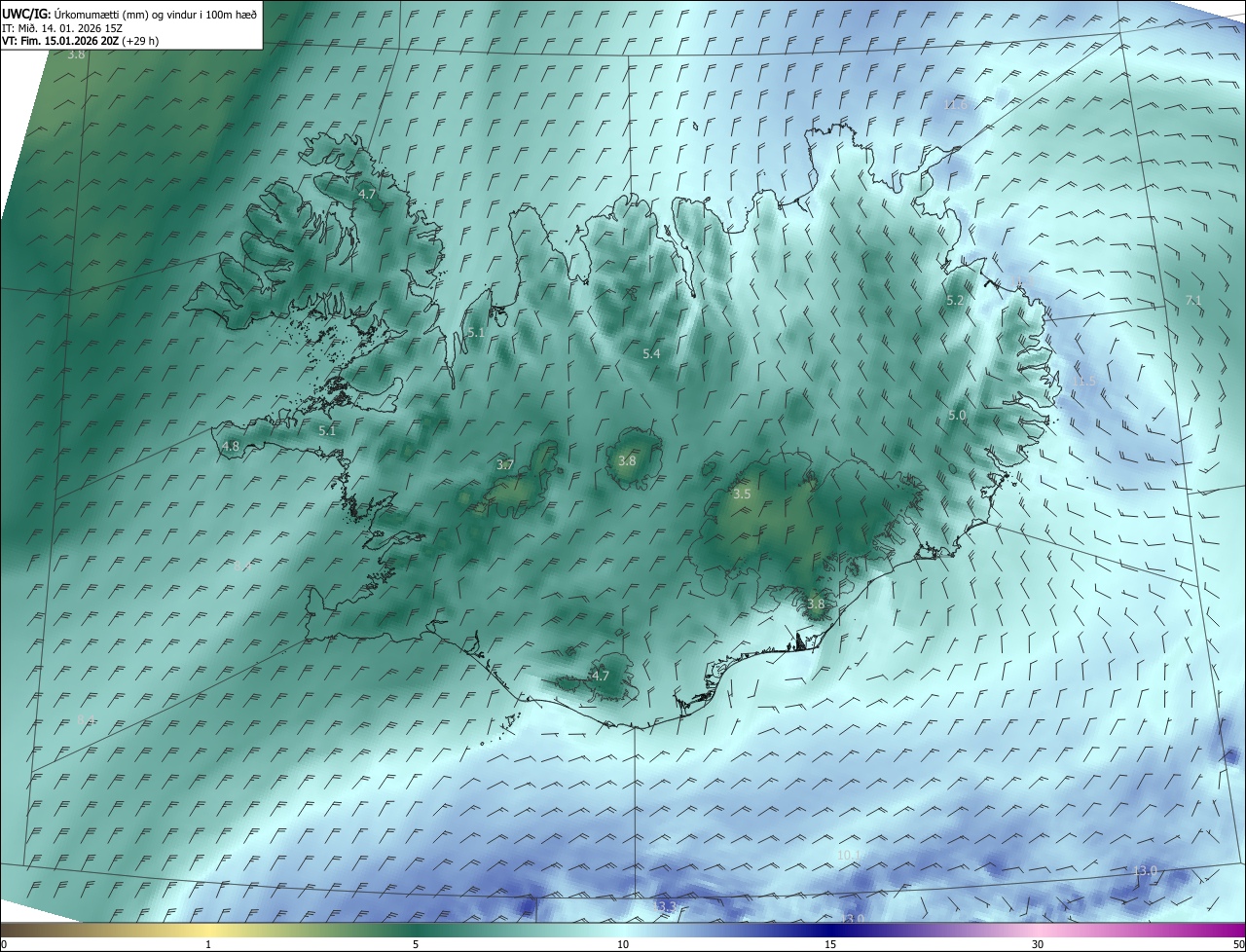Click the 10.1 value label south of Iceland
The image size is (1246, 952).
(x=850, y=856)
